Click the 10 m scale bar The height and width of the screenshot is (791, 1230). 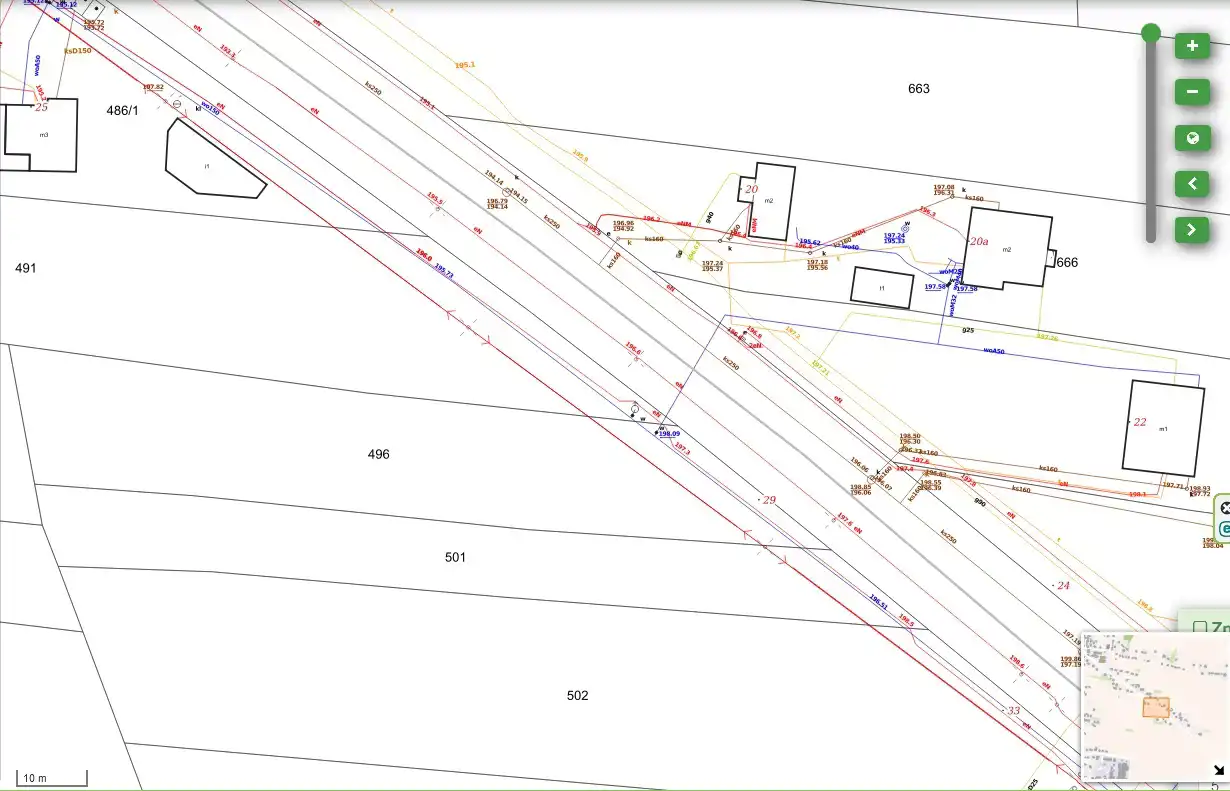point(52,778)
